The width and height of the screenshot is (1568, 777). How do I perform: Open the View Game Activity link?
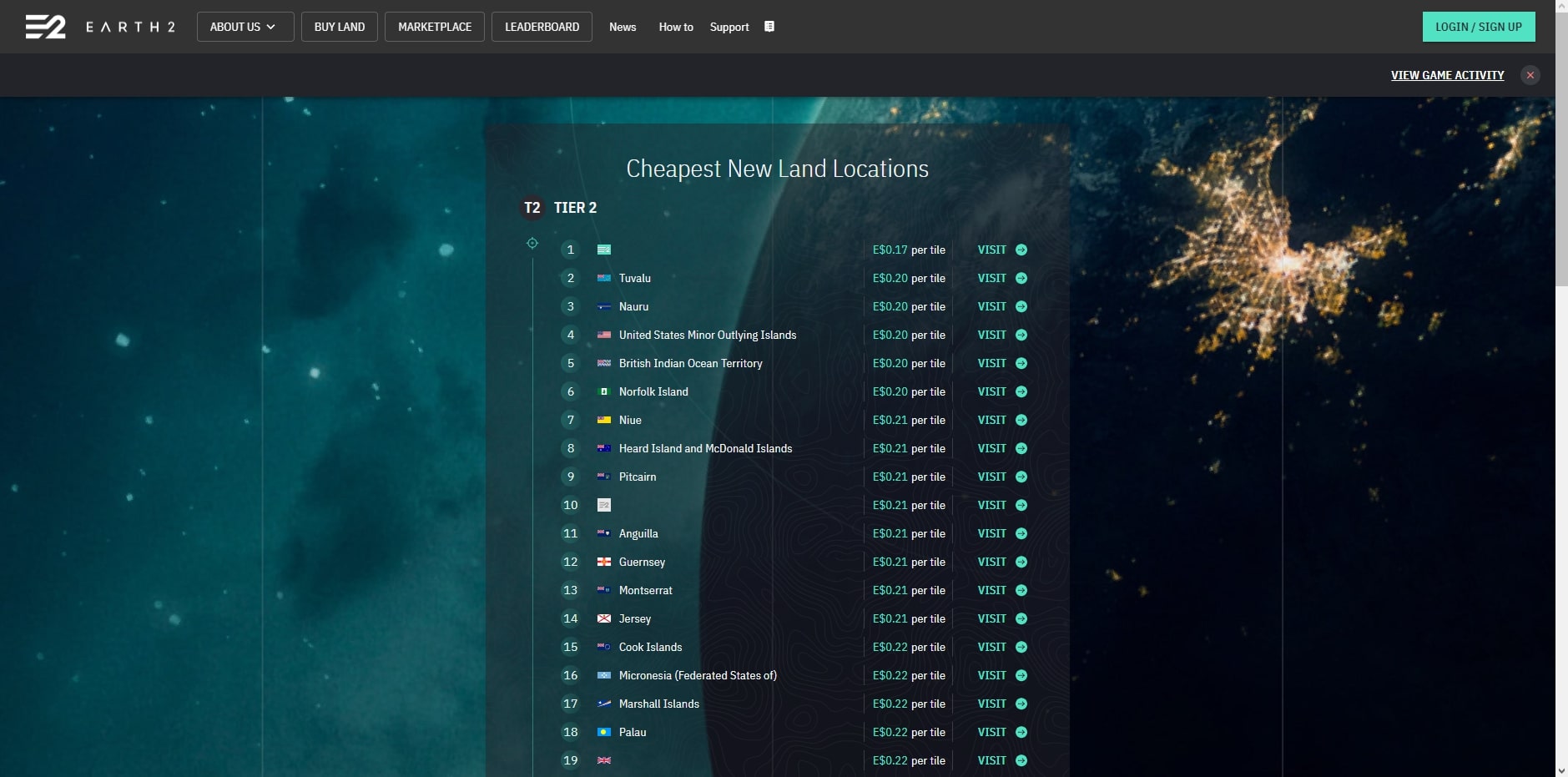[x=1447, y=75]
